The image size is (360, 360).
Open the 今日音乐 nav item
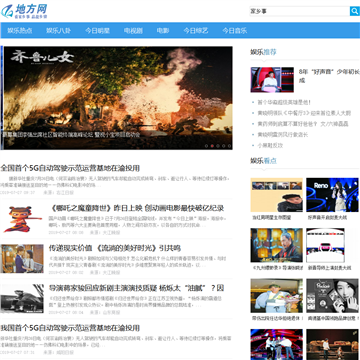[235, 31]
